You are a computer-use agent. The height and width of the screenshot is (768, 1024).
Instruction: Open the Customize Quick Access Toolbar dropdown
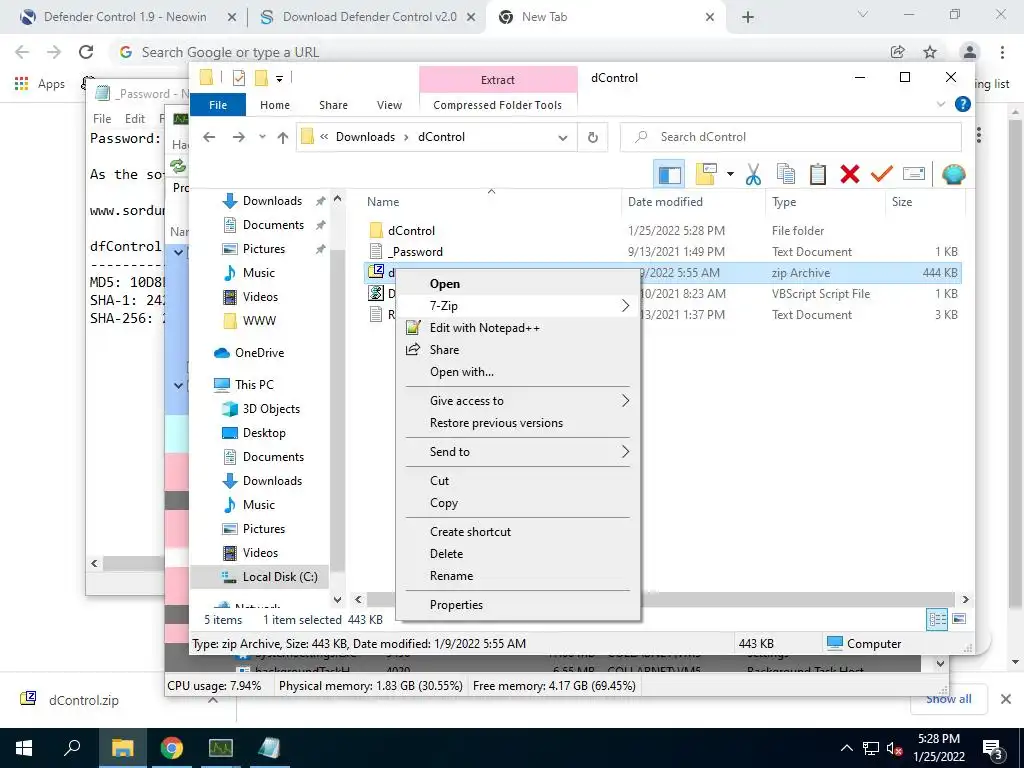point(279,79)
